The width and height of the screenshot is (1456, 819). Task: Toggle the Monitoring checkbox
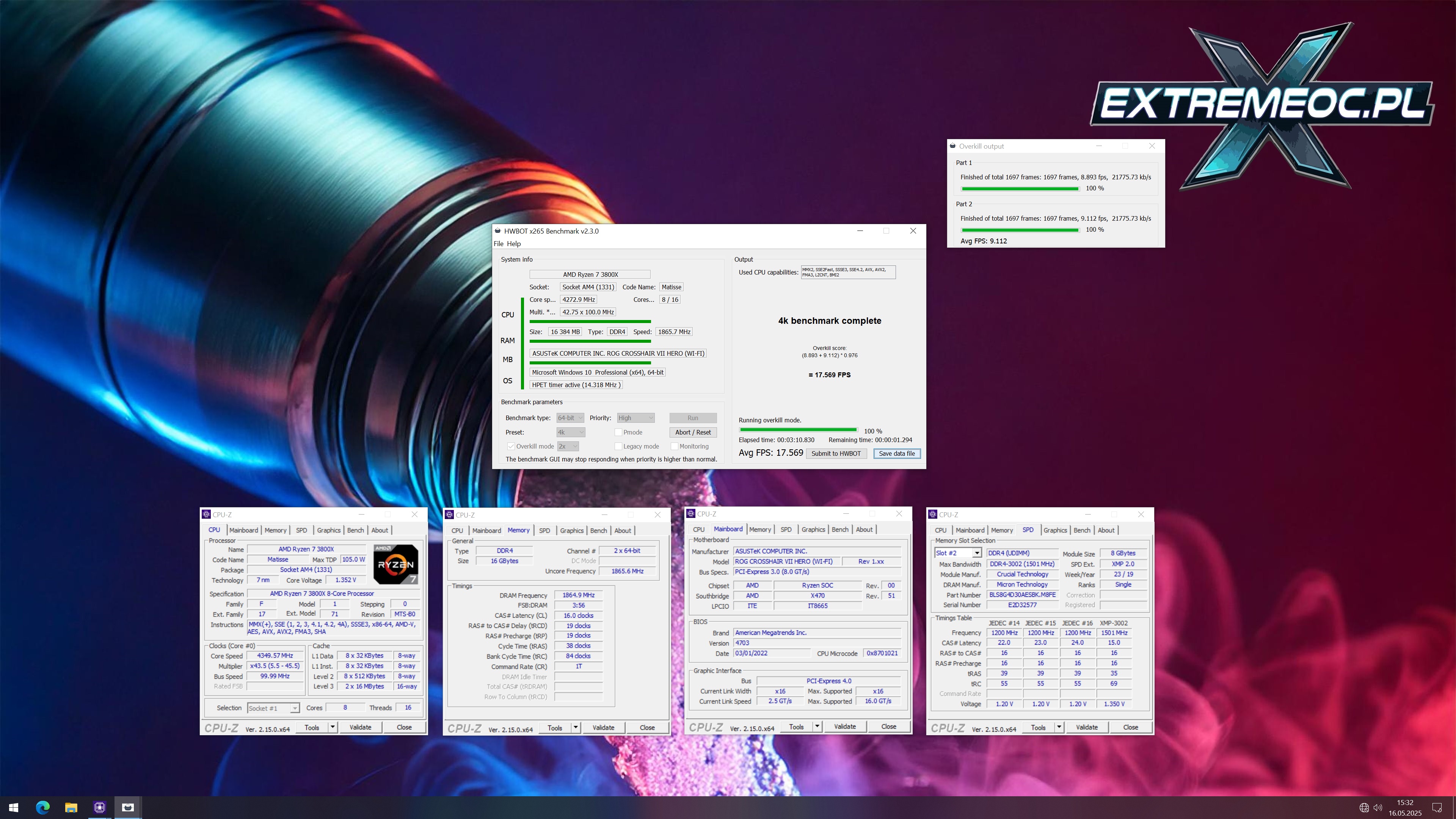(x=674, y=446)
